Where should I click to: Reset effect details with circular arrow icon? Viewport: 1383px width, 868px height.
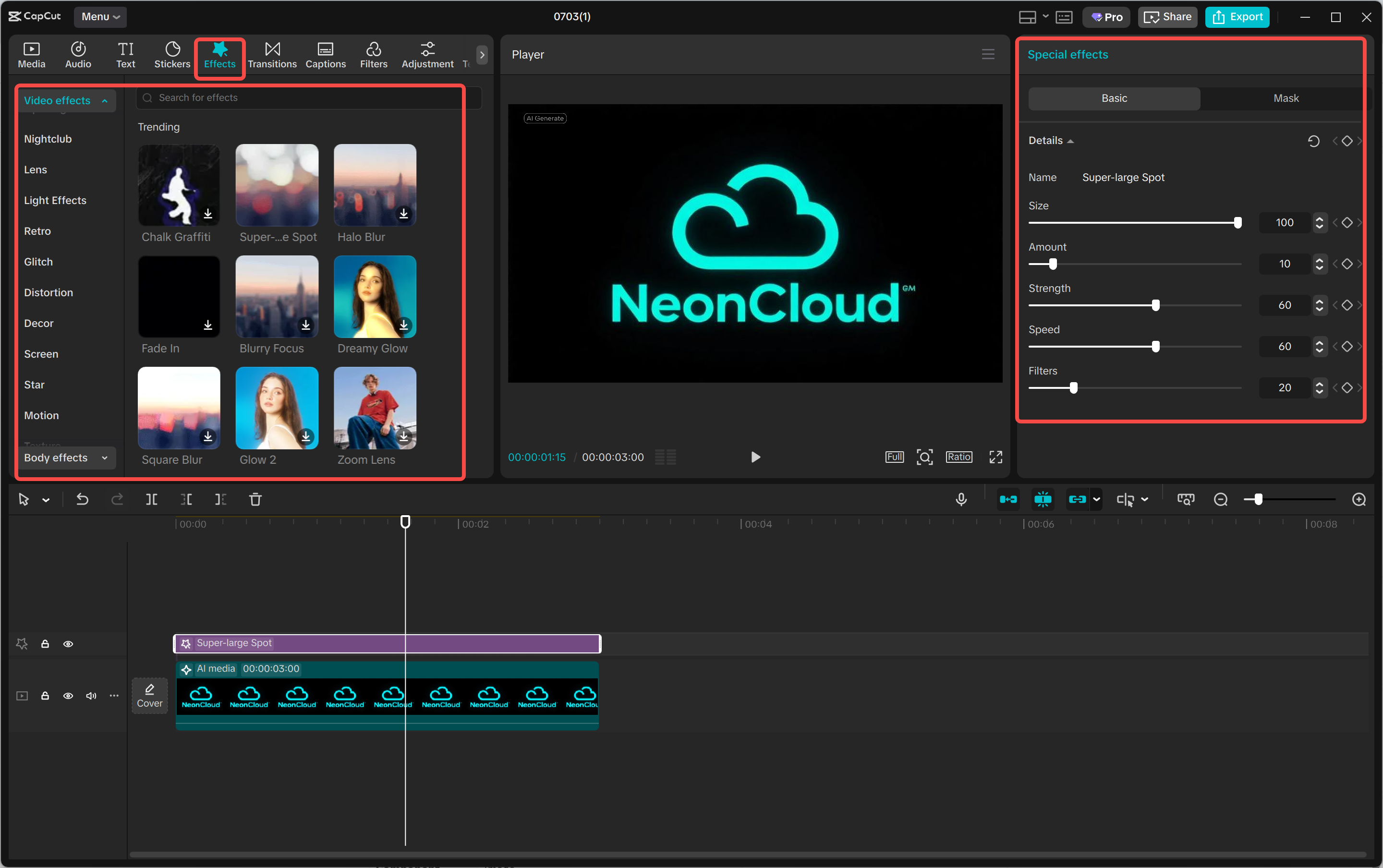pyautogui.click(x=1313, y=141)
